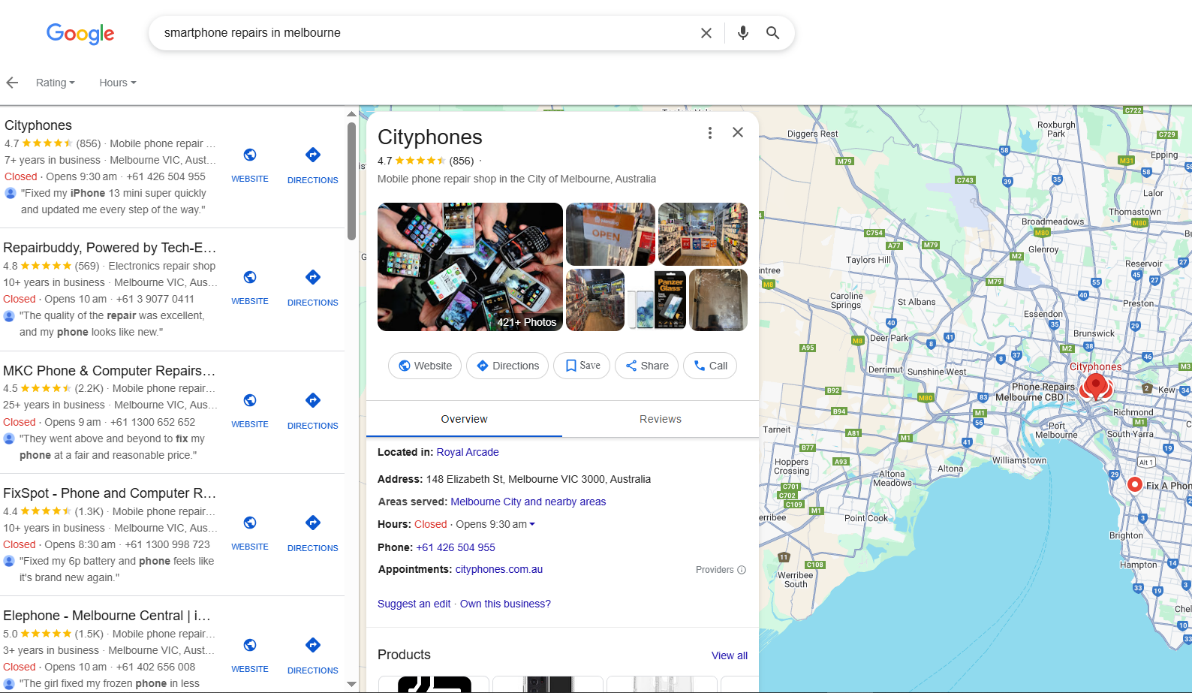Open the three-dot menu in Cityphones panel

[710, 133]
